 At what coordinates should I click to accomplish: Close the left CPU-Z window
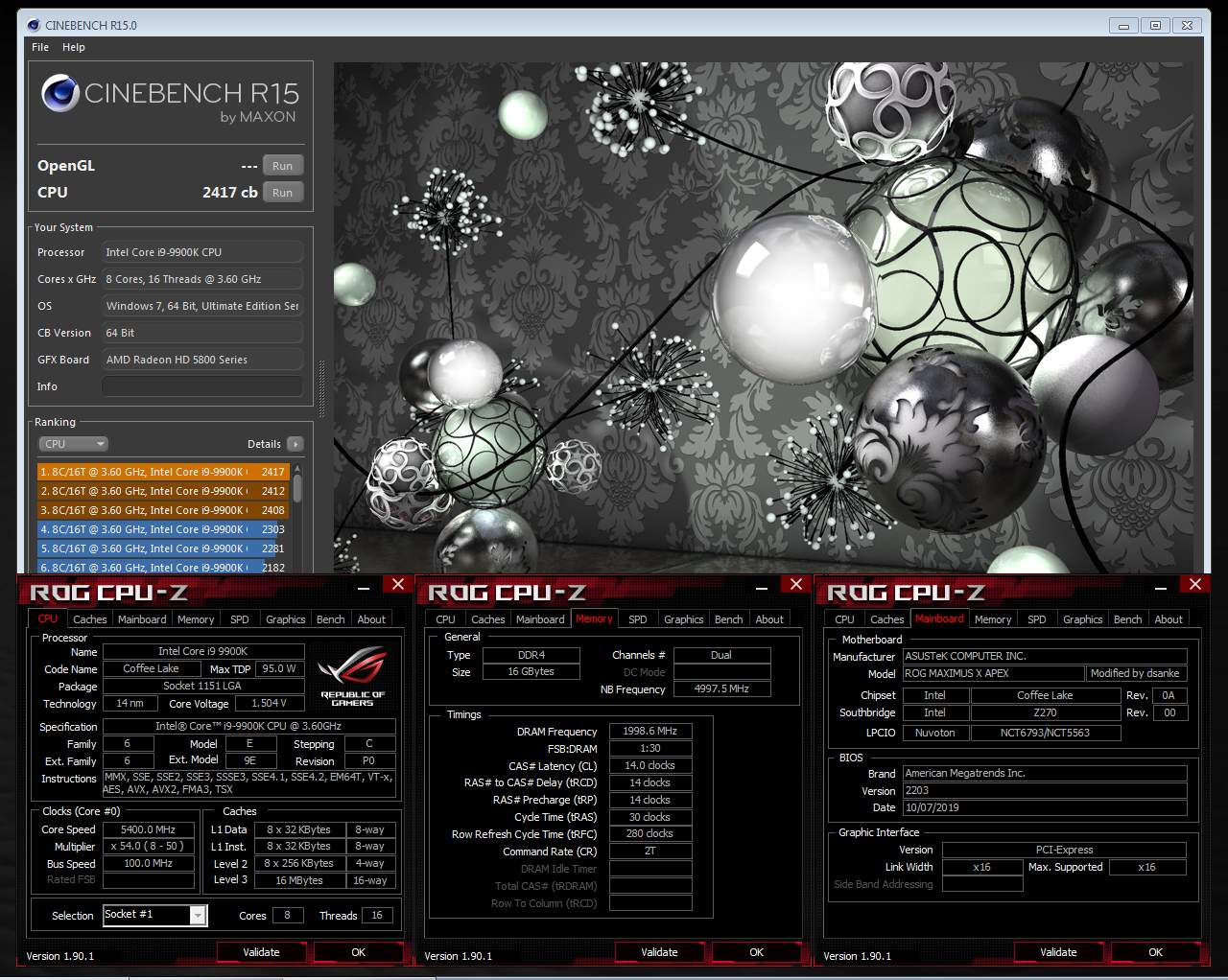398,584
